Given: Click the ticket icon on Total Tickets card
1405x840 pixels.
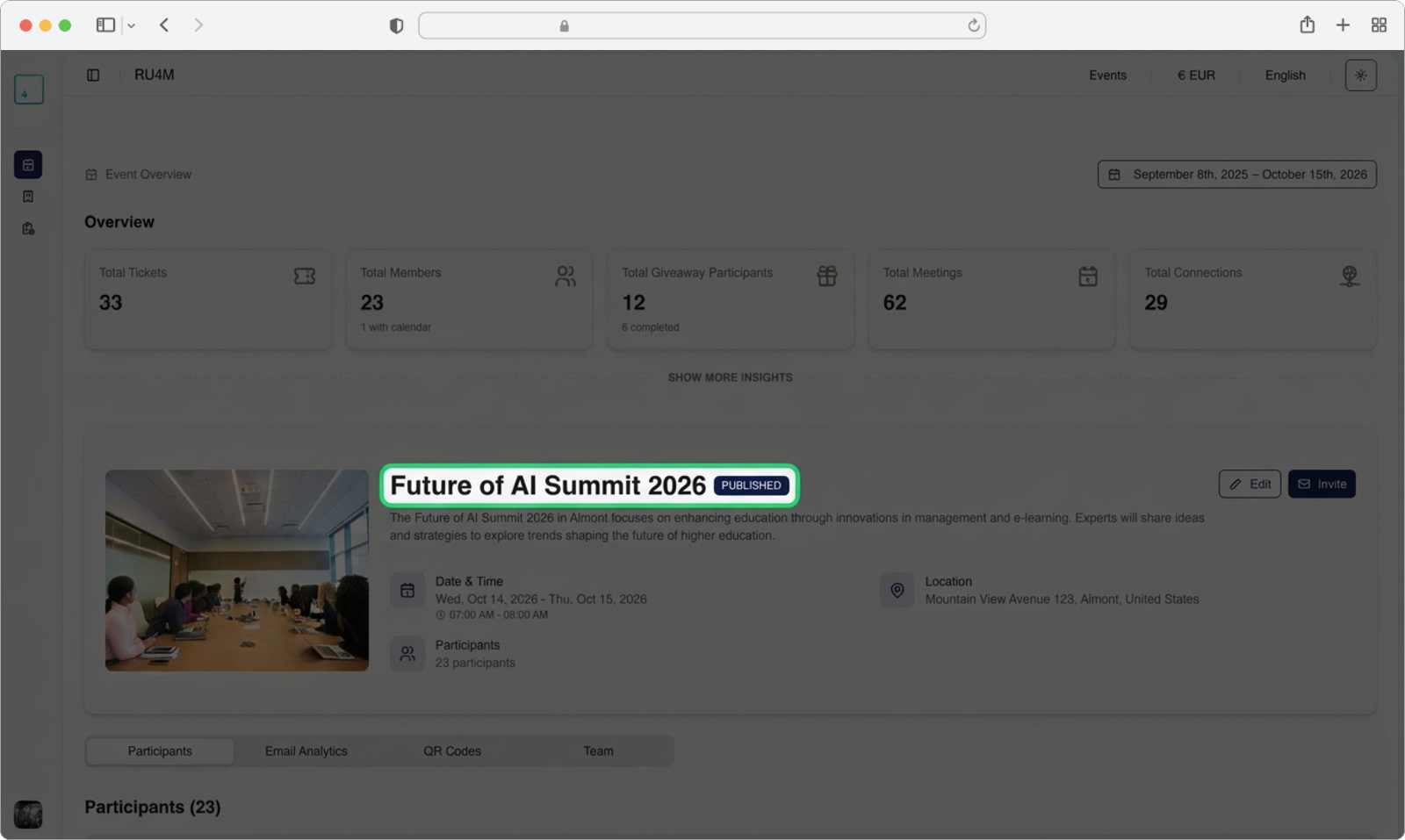Looking at the screenshot, I should click(x=305, y=276).
